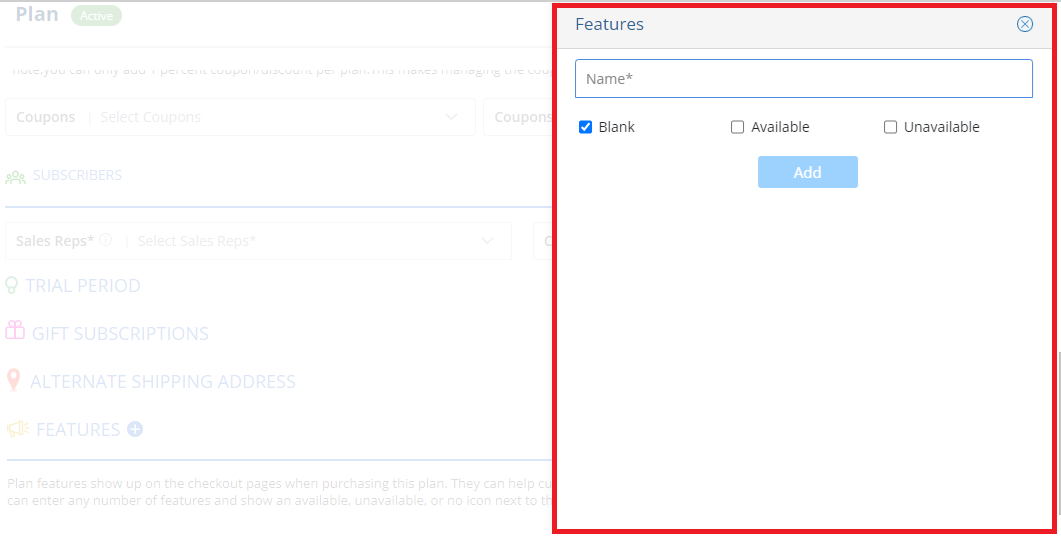Click the location pin icon for Alternate Shipping

tap(13, 380)
